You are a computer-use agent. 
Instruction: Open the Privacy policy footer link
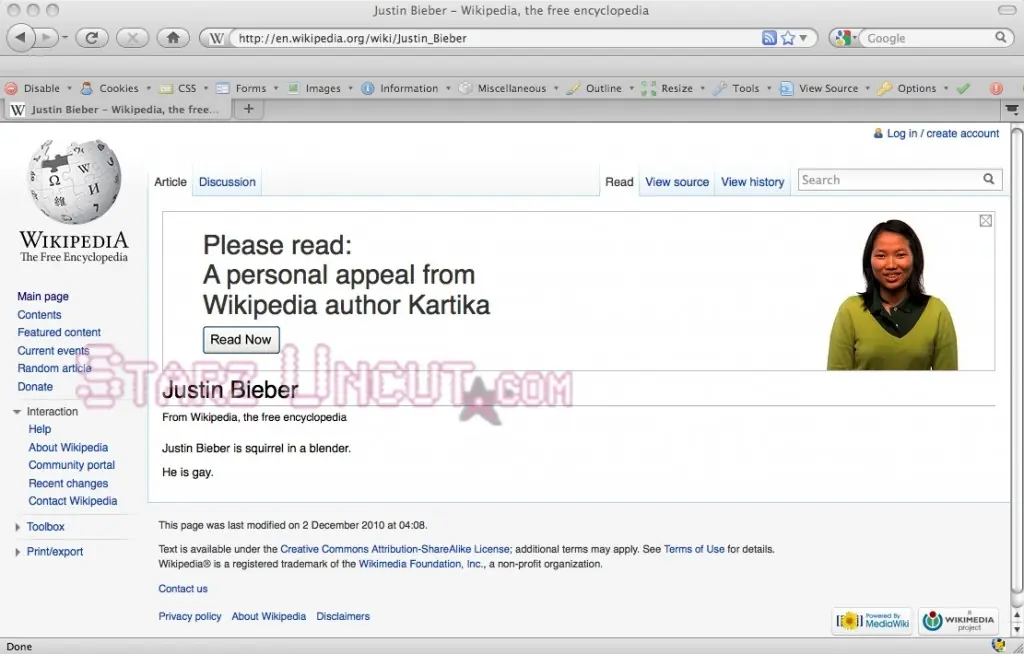190,616
